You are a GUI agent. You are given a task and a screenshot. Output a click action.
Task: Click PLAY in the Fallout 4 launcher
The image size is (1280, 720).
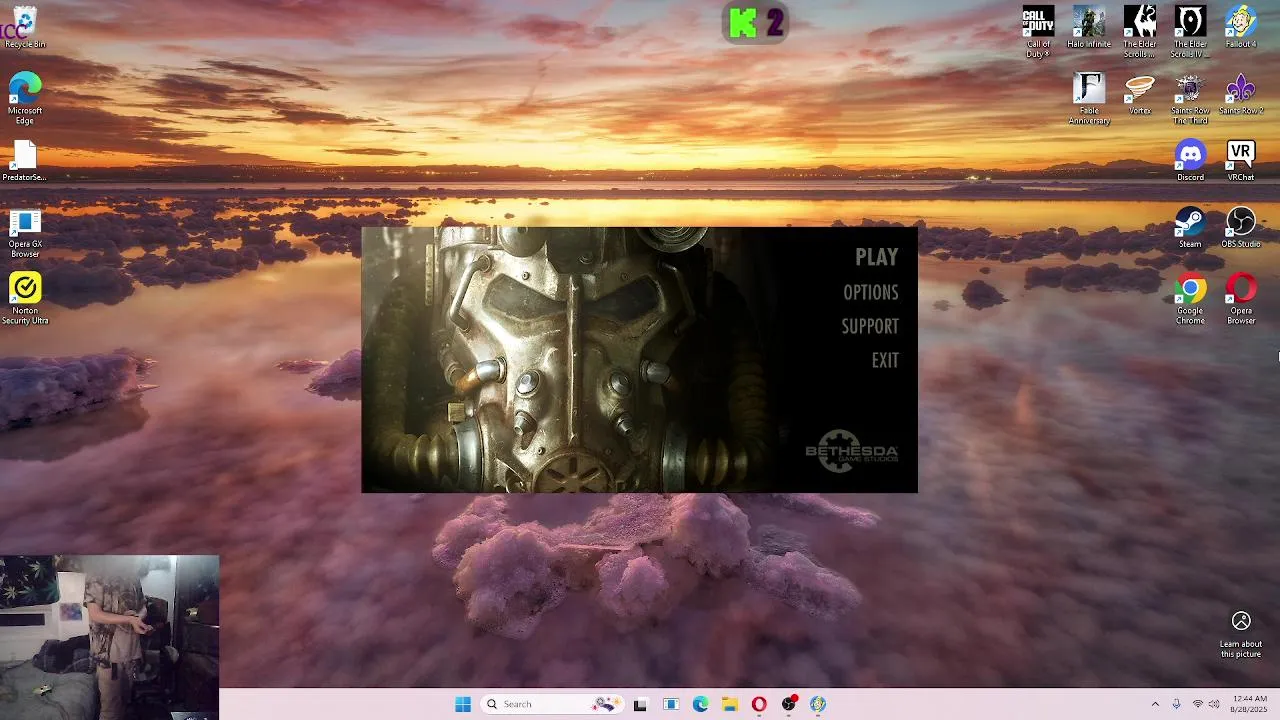(x=876, y=257)
